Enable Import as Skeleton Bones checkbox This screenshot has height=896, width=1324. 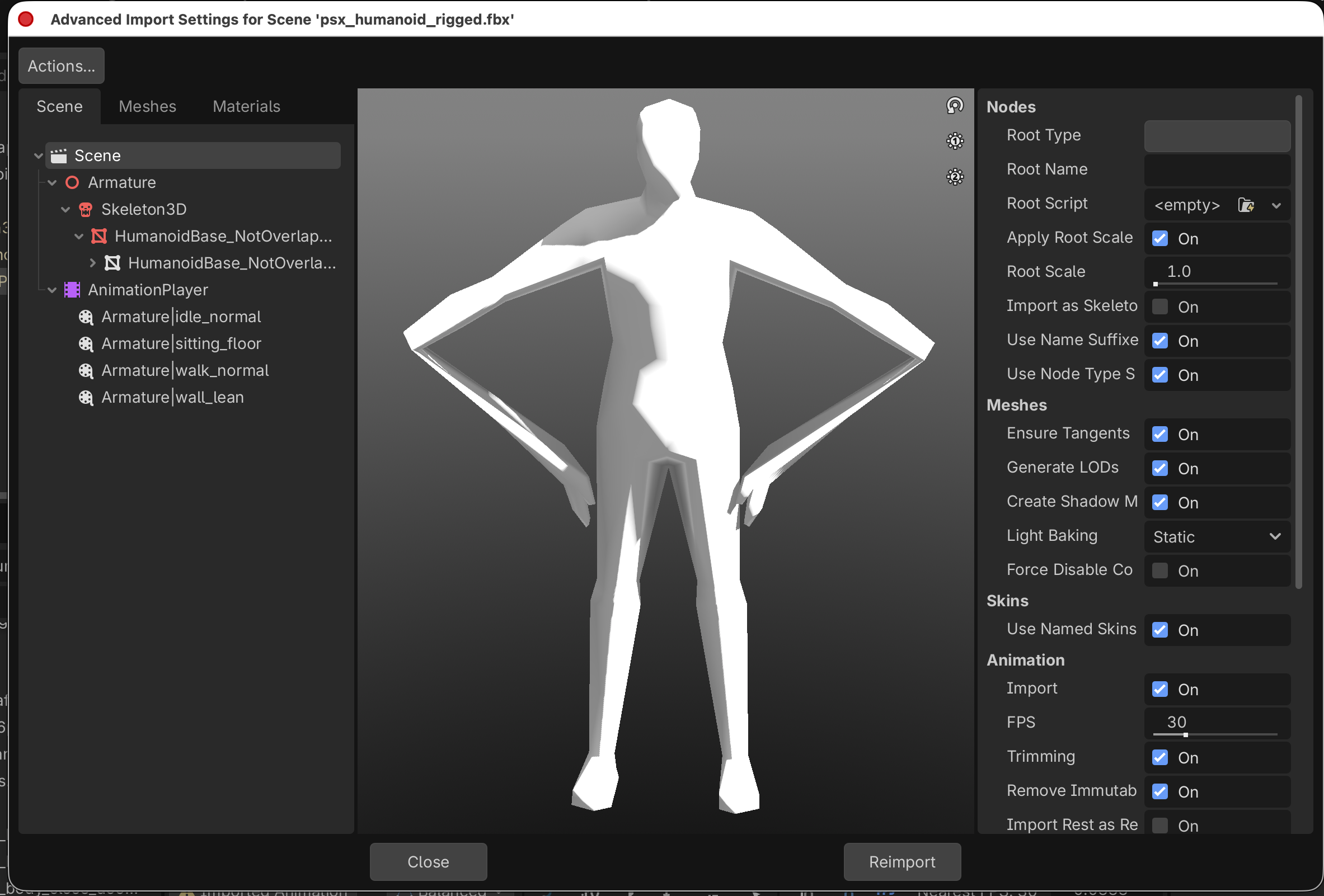1160,307
